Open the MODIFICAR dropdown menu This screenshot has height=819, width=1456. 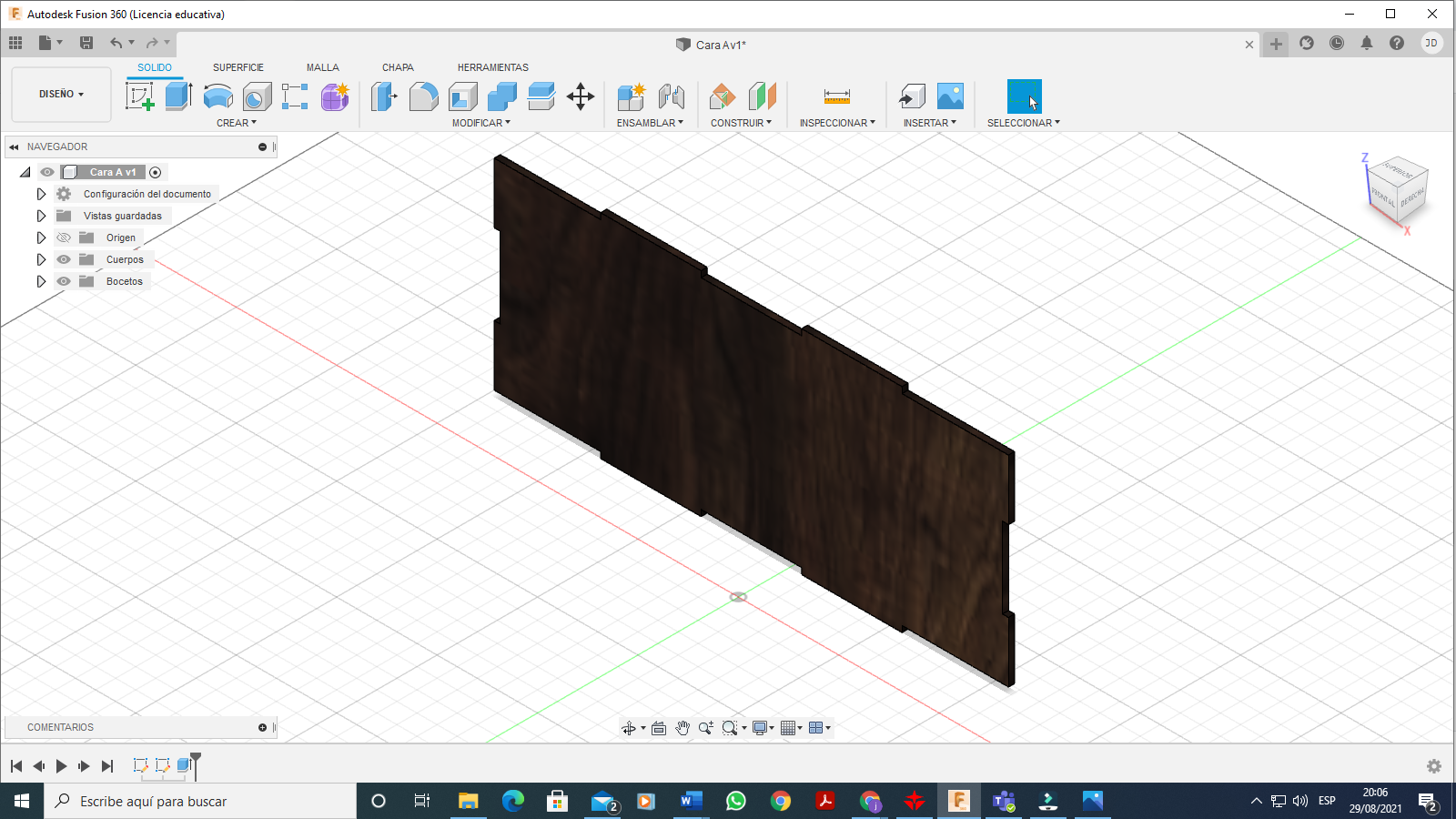click(481, 123)
